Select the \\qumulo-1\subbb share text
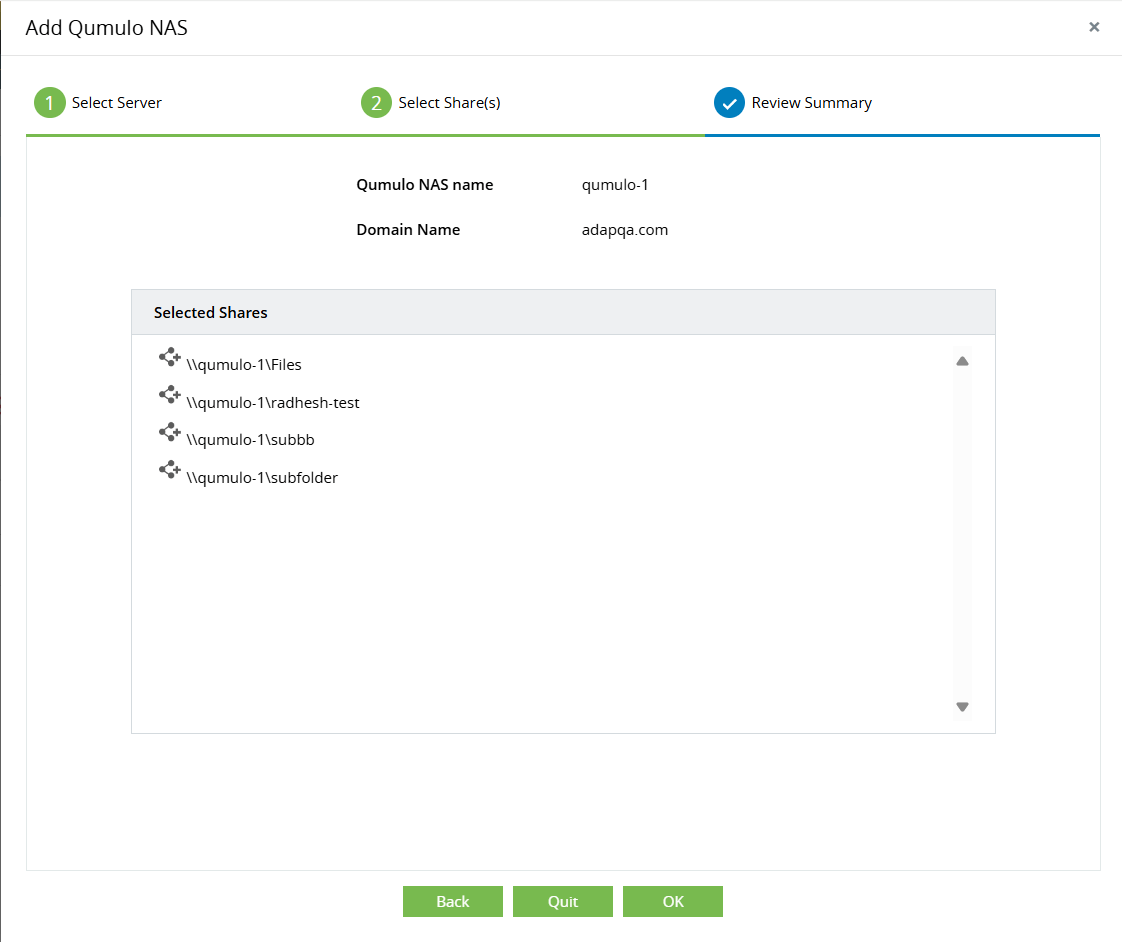The height and width of the screenshot is (942, 1122). coord(250,440)
